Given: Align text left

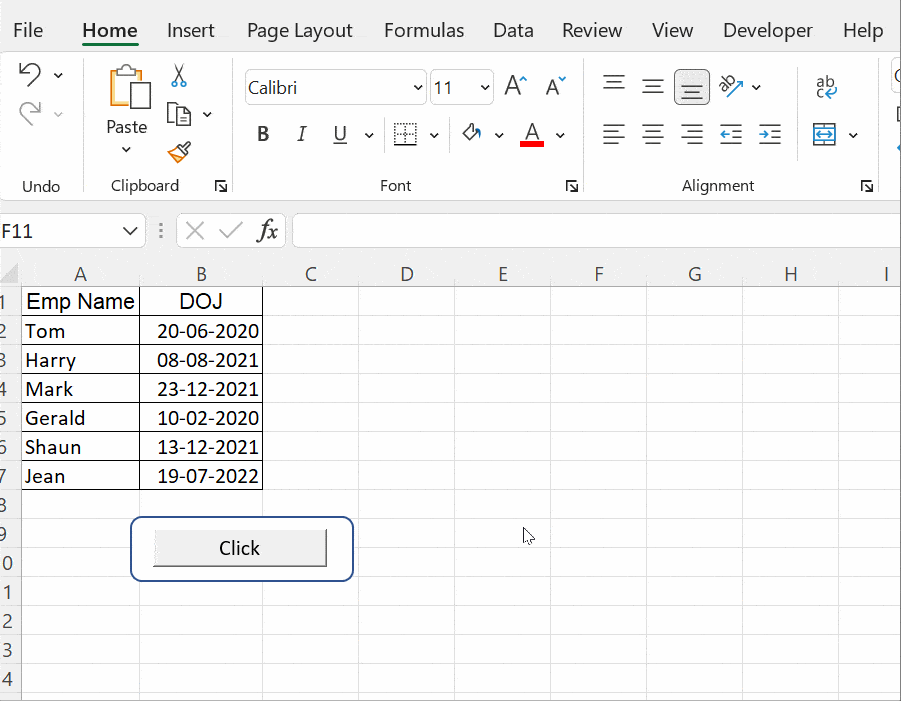Looking at the screenshot, I should click(614, 134).
